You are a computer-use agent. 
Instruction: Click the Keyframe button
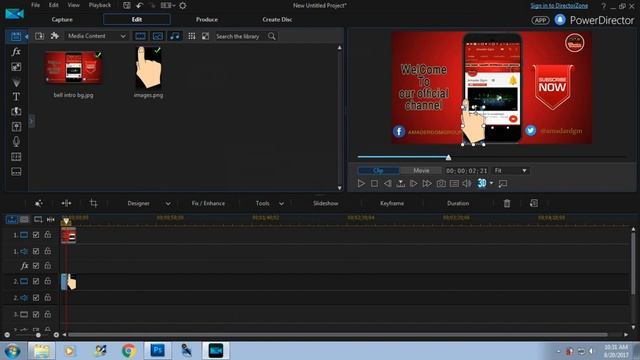pos(392,203)
